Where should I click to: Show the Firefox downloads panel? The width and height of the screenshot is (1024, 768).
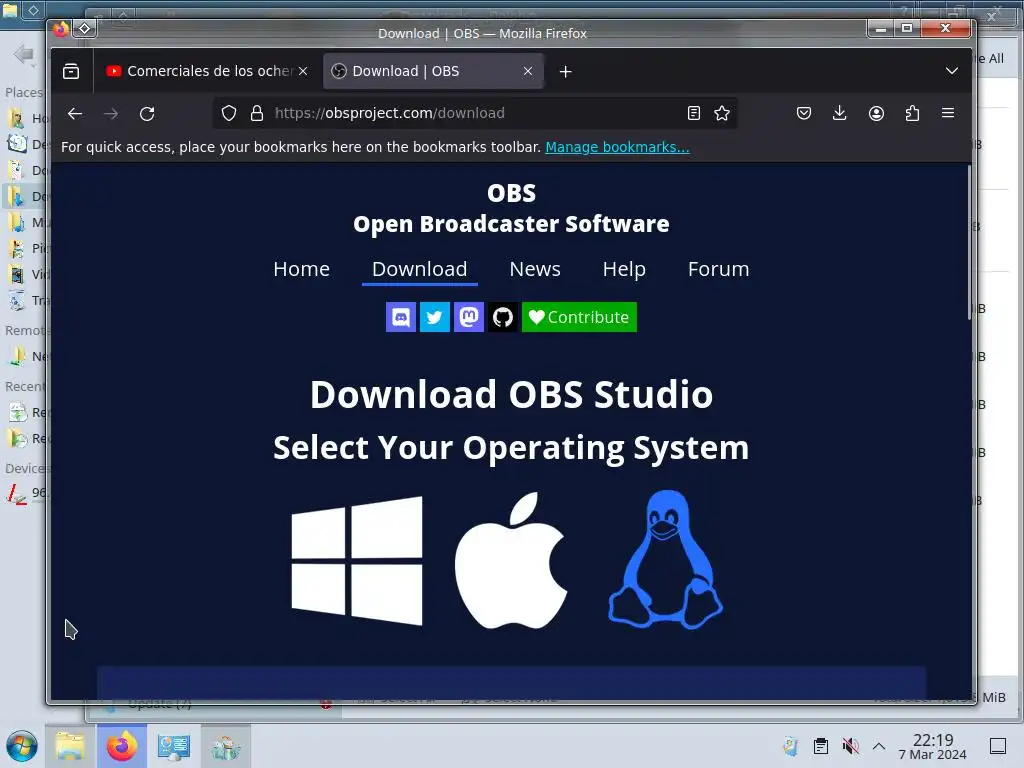(x=840, y=114)
